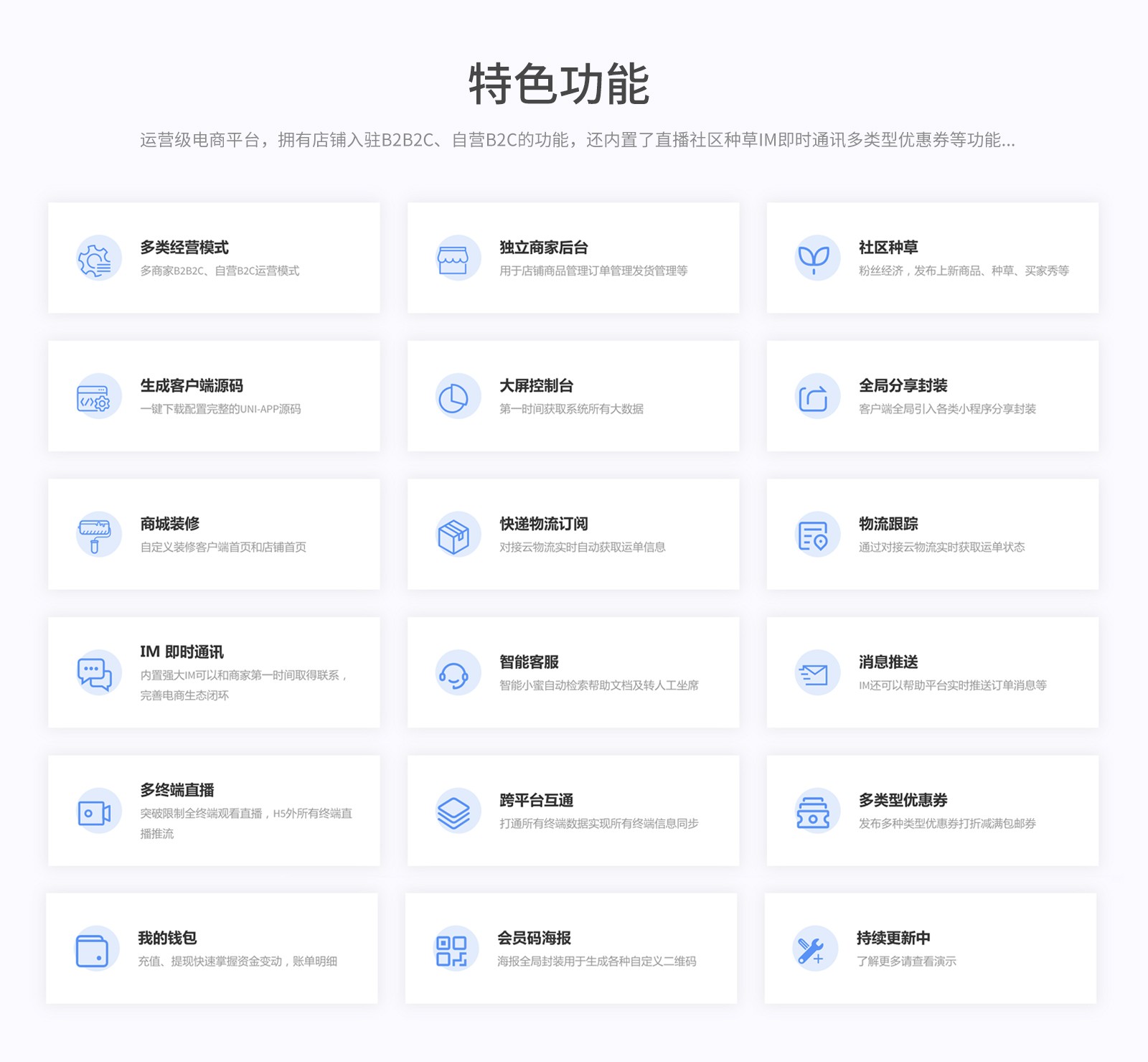Click the video camera icon for 多终端直播

tap(95, 812)
